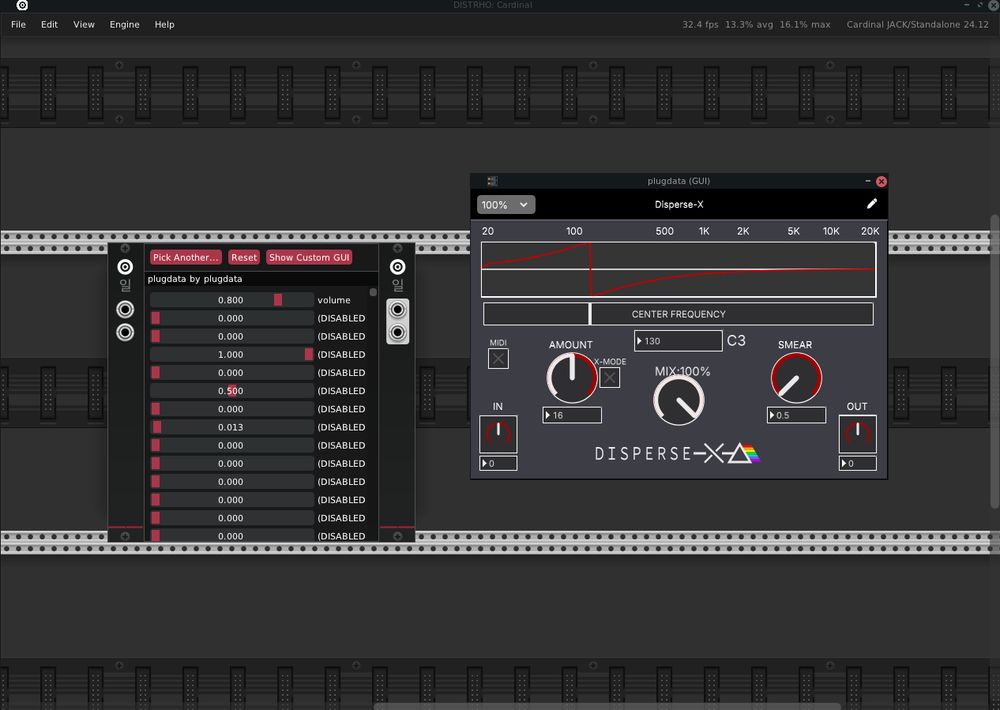The height and width of the screenshot is (710, 1000).
Task: Click the Reset button
Action: 244,257
